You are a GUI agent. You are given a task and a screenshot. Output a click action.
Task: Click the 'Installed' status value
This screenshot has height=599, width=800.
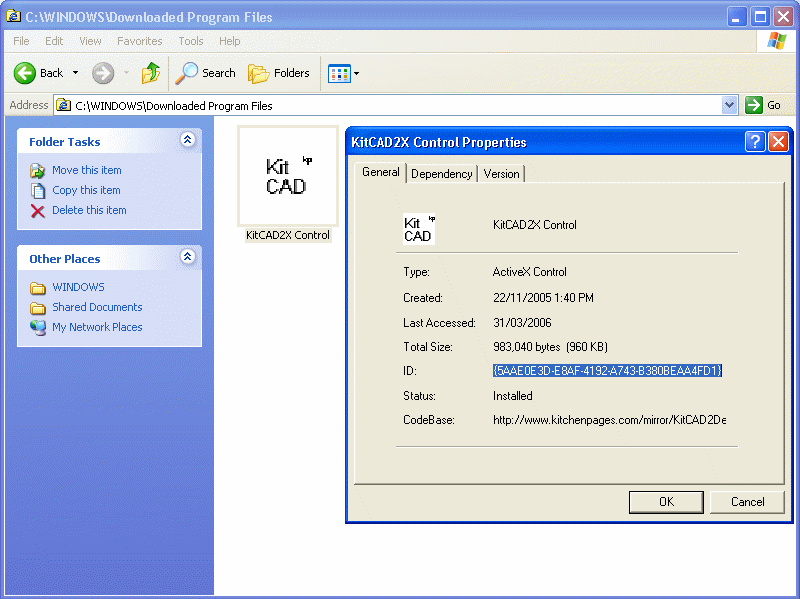pyautogui.click(x=513, y=396)
